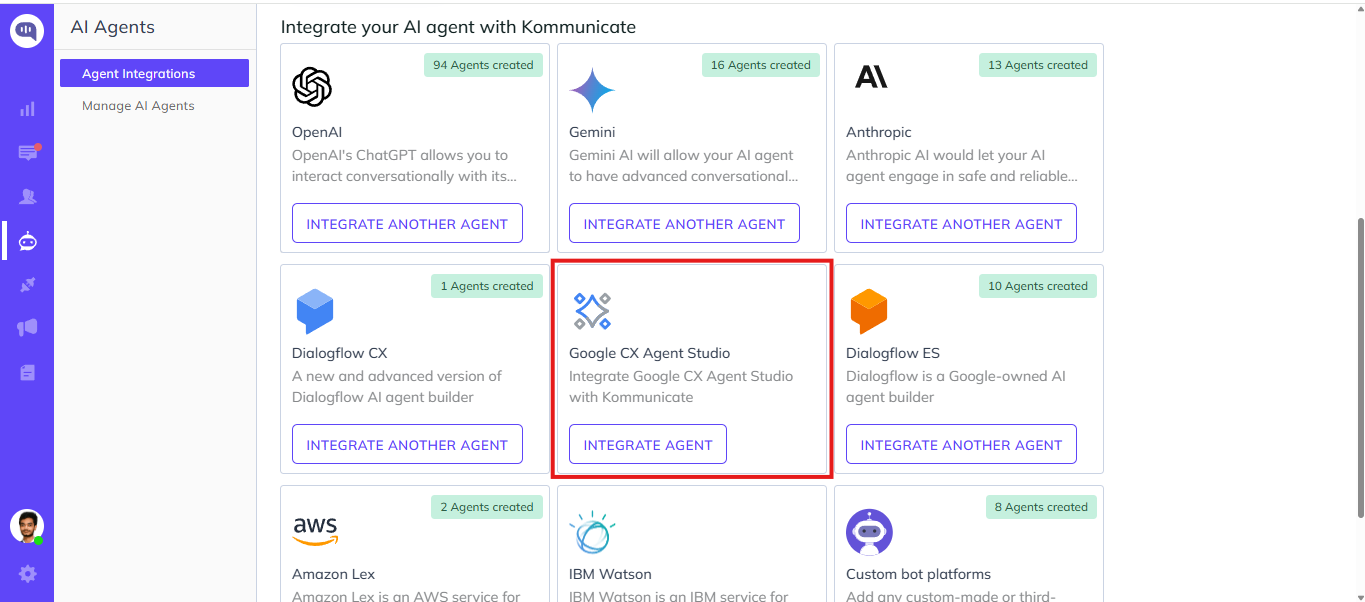Click the Kommunicate logo in the sidebar

(x=27, y=31)
